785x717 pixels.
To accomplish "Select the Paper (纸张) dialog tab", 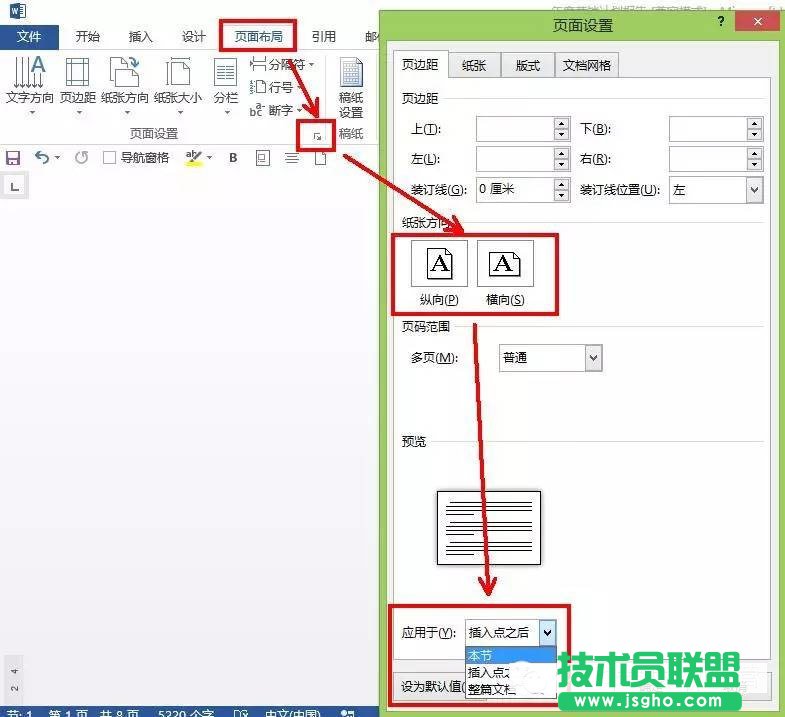I will 474,66.
